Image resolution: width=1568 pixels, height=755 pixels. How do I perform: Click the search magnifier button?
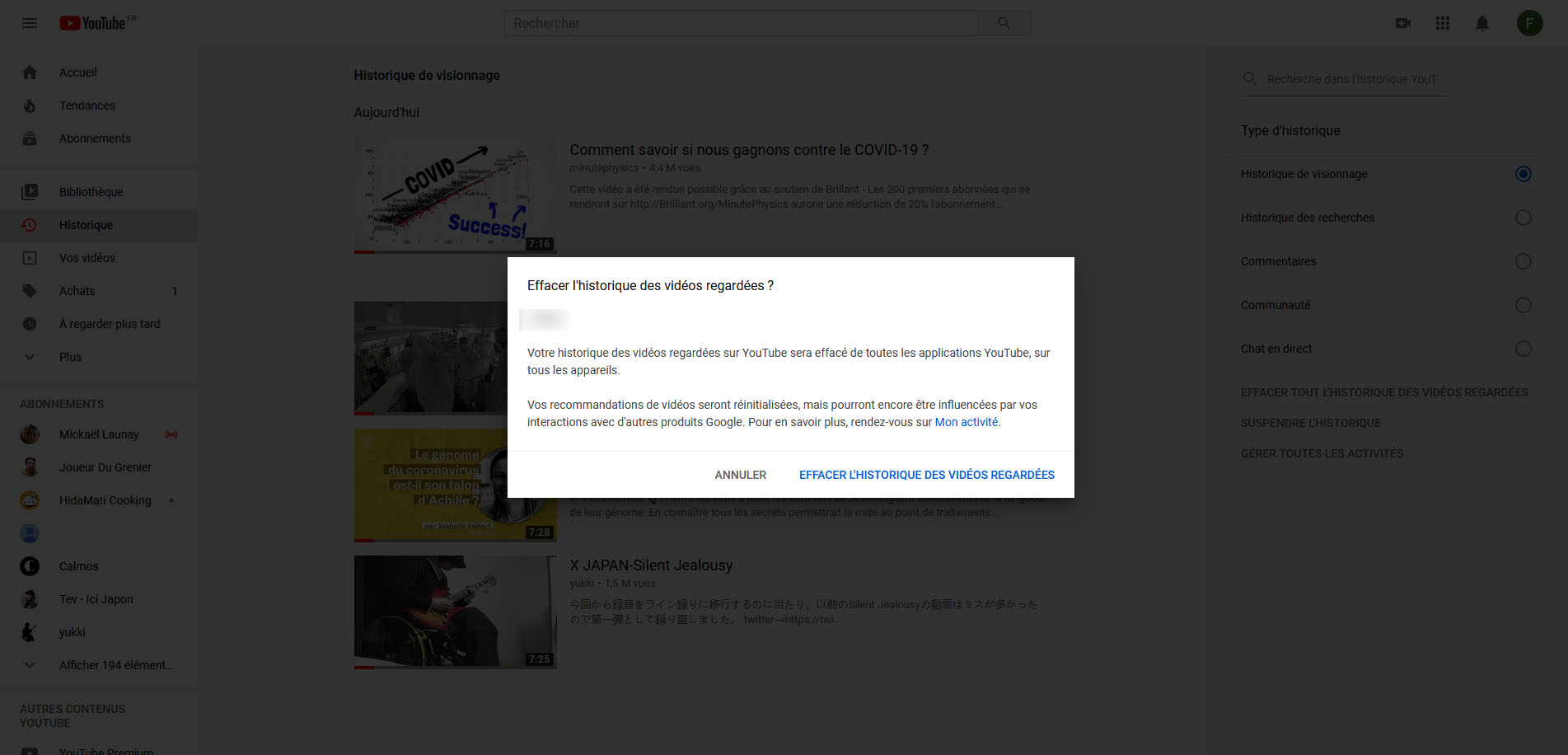point(1004,23)
